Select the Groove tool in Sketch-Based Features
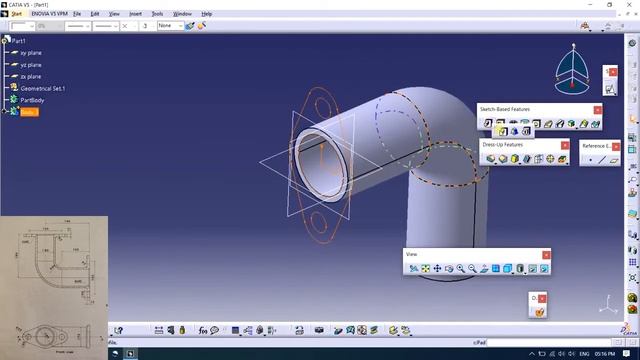Image resolution: width=640 pixels, height=360 pixels. click(x=524, y=122)
